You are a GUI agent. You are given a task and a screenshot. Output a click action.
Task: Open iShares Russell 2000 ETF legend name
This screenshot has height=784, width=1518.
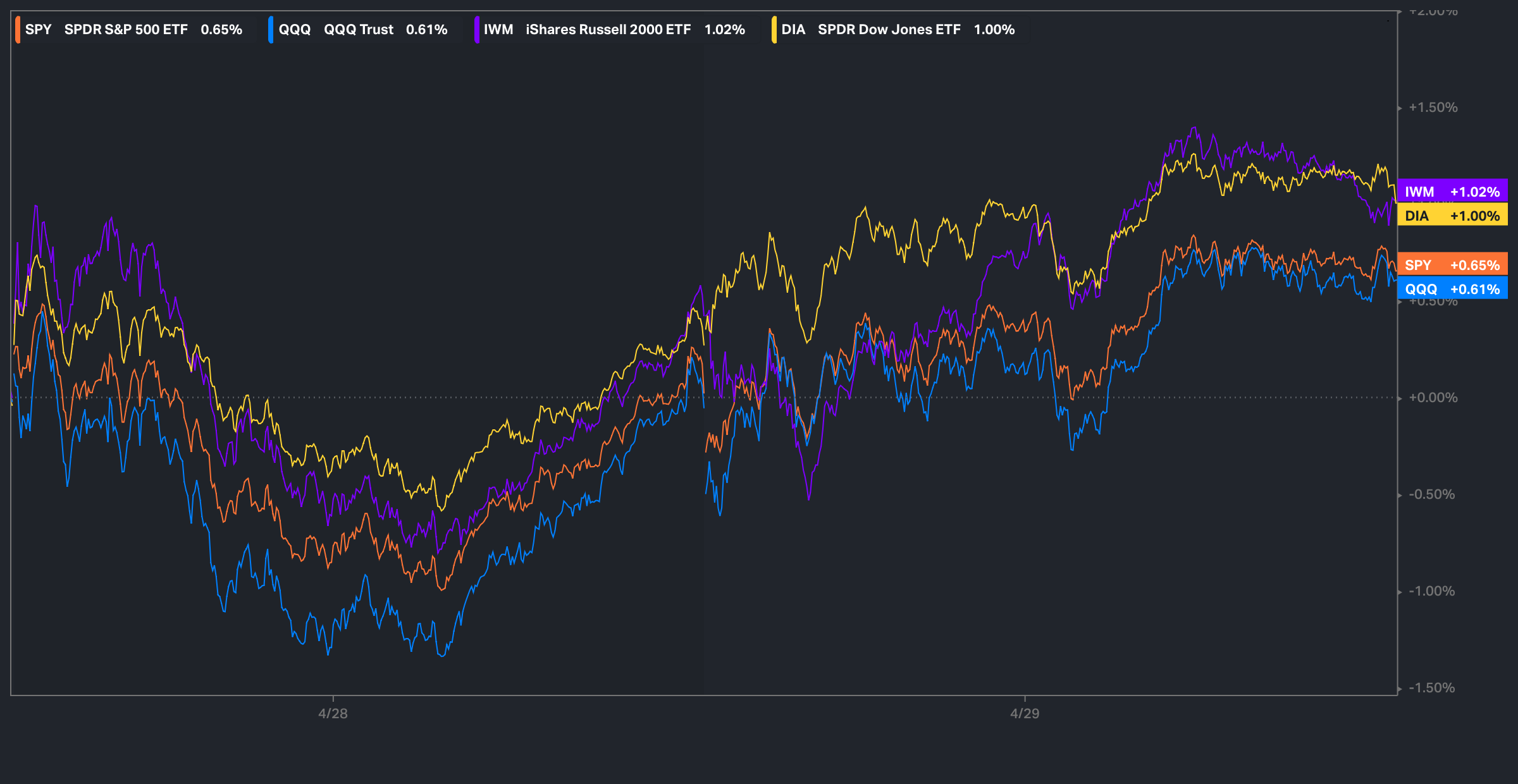[x=608, y=30]
